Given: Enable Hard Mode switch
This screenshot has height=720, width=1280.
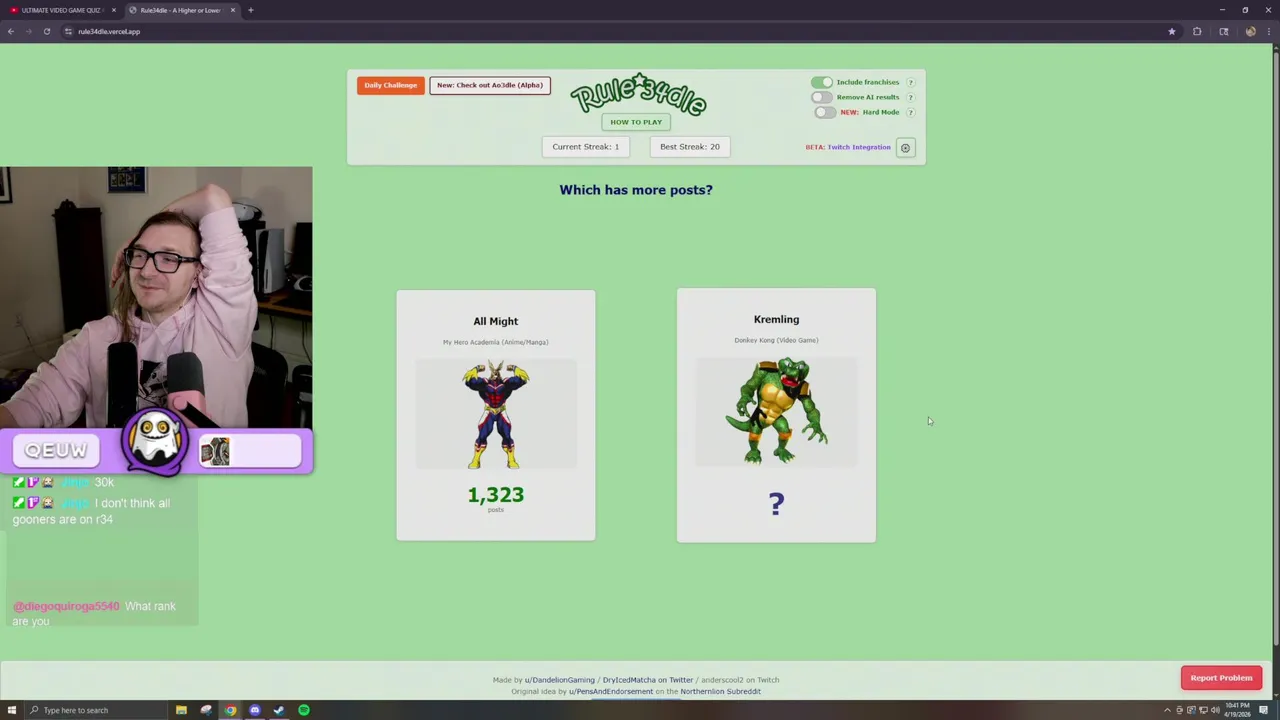Looking at the screenshot, I should (x=824, y=112).
